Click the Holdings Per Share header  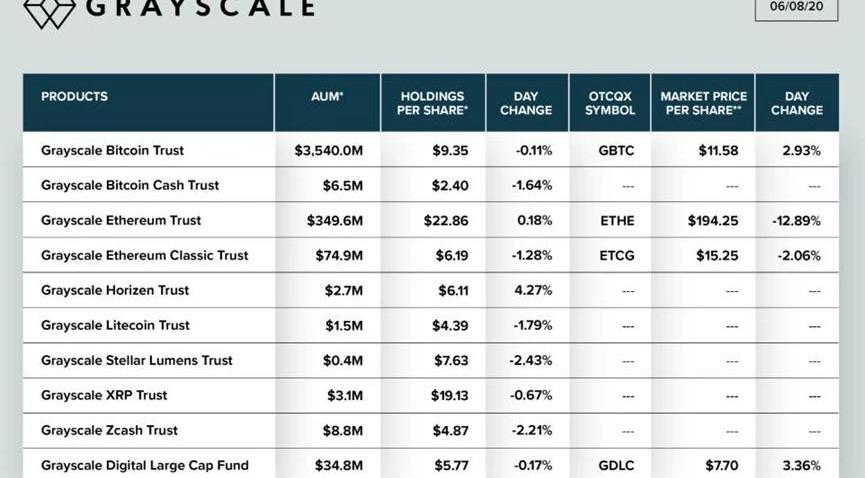click(x=433, y=103)
